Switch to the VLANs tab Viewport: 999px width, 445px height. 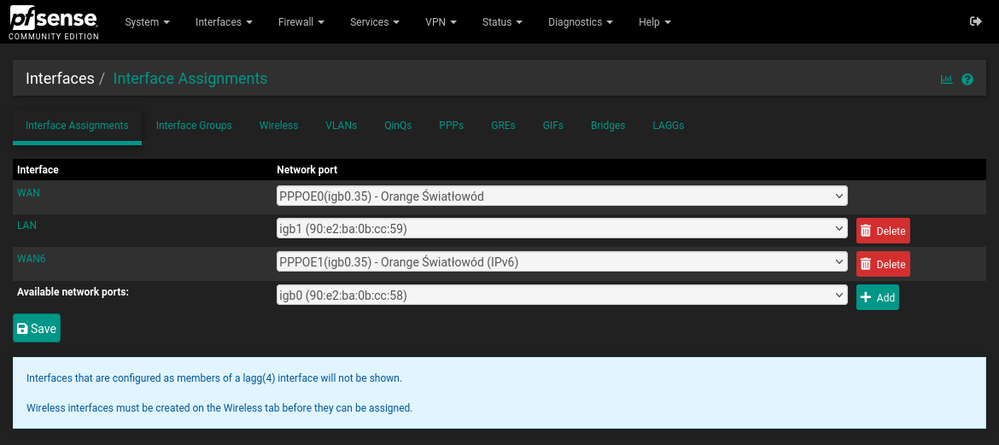[341, 125]
